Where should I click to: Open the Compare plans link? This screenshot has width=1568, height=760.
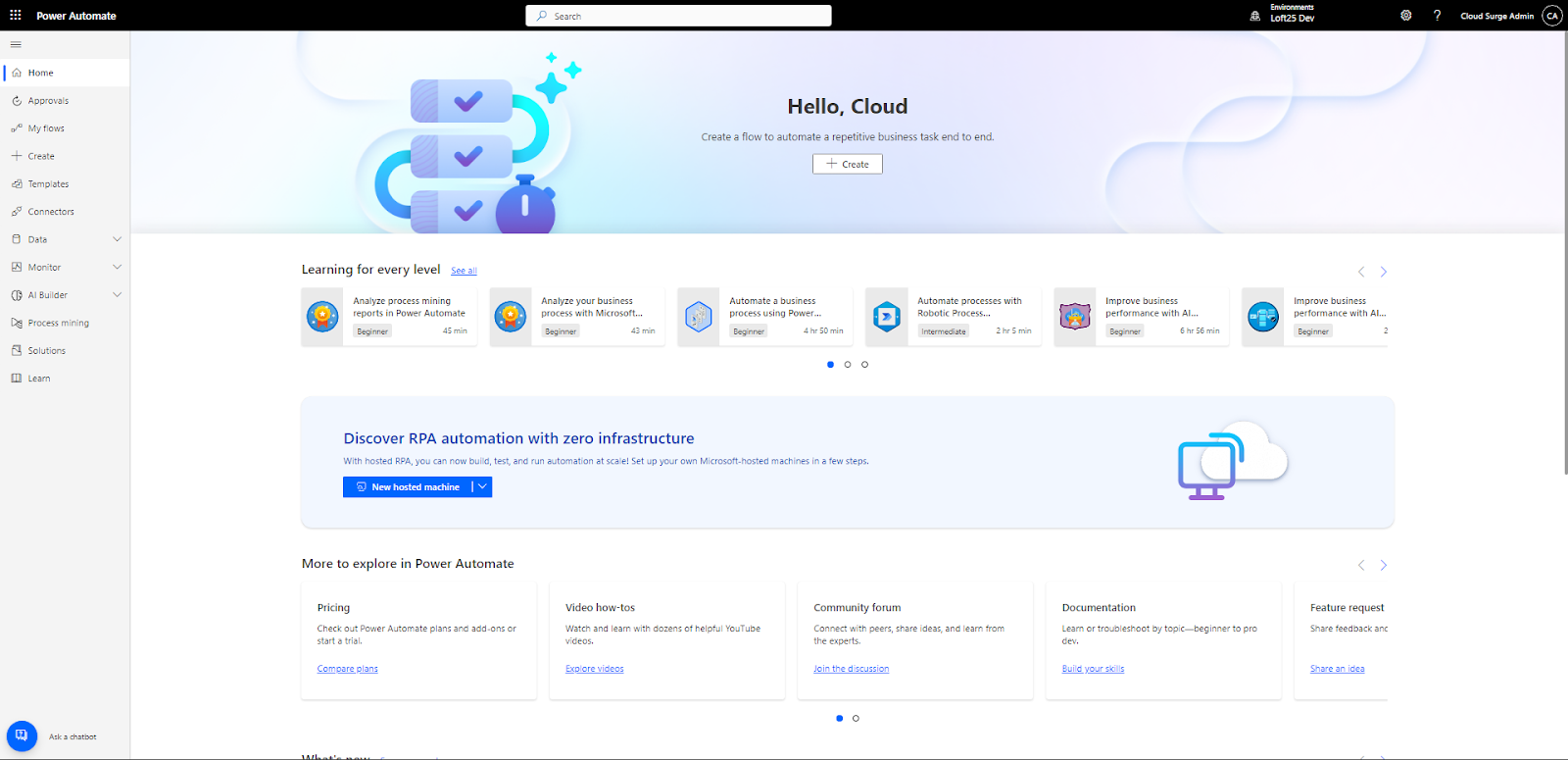coord(347,669)
